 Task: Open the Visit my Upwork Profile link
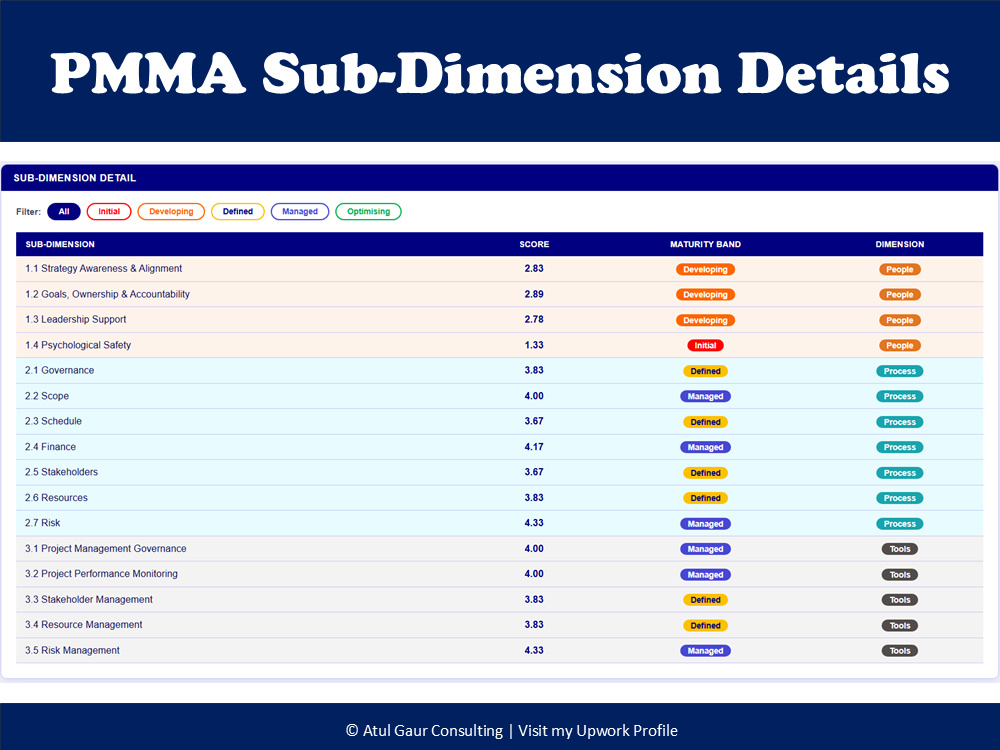pyautogui.click(x=598, y=730)
